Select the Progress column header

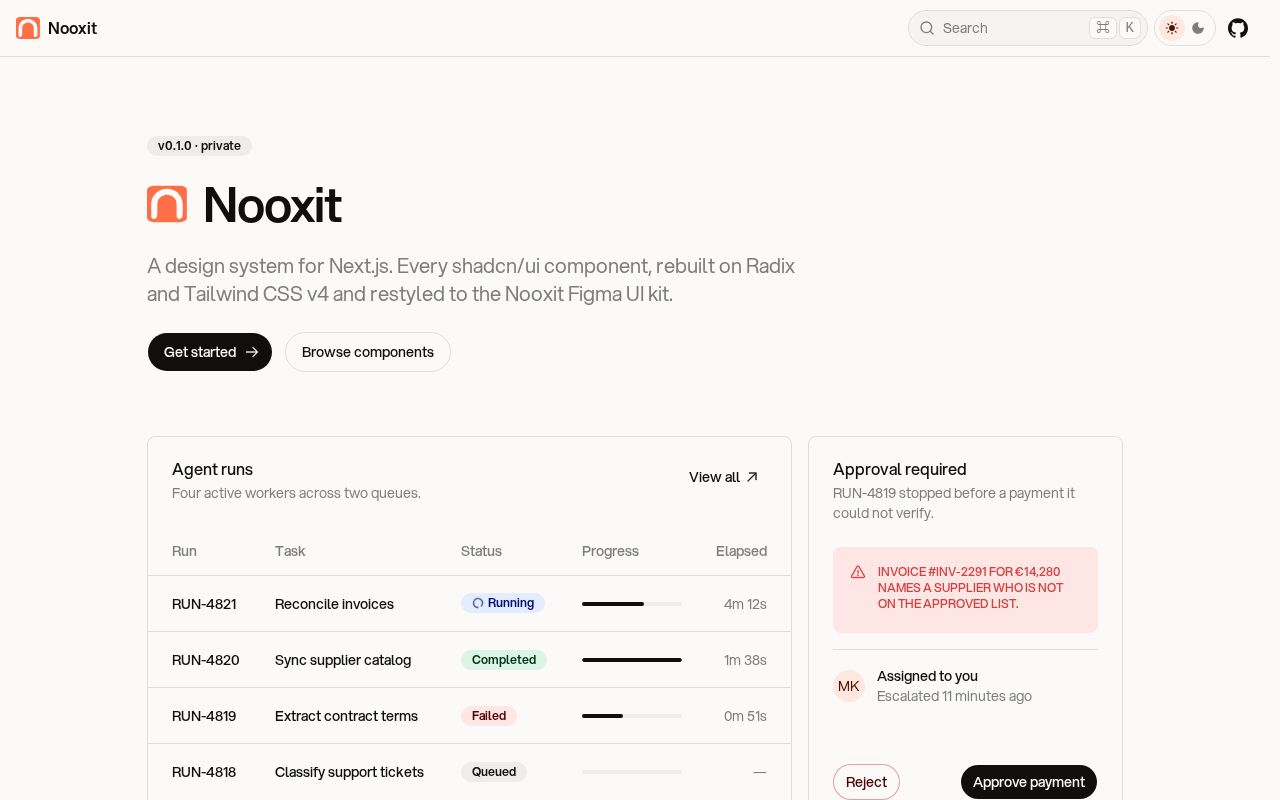(610, 551)
